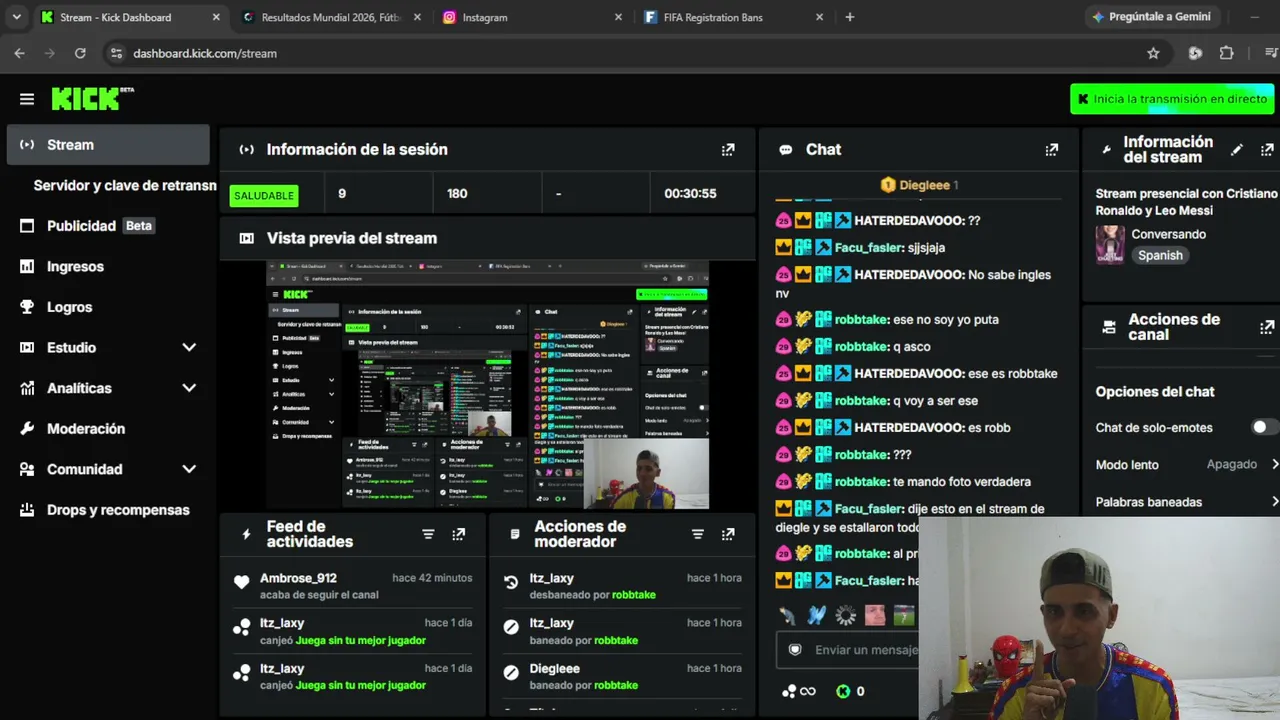Click the Spanish language tag
The width and height of the screenshot is (1280, 720).
pyautogui.click(x=1160, y=255)
